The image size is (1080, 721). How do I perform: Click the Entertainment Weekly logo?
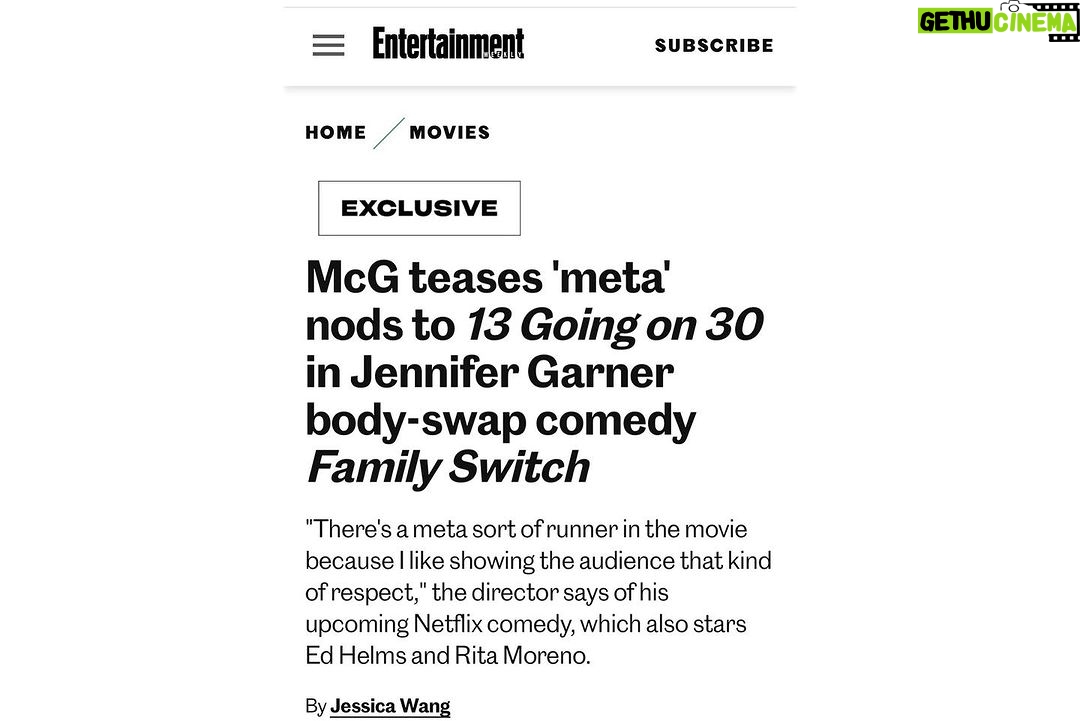click(448, 43)
